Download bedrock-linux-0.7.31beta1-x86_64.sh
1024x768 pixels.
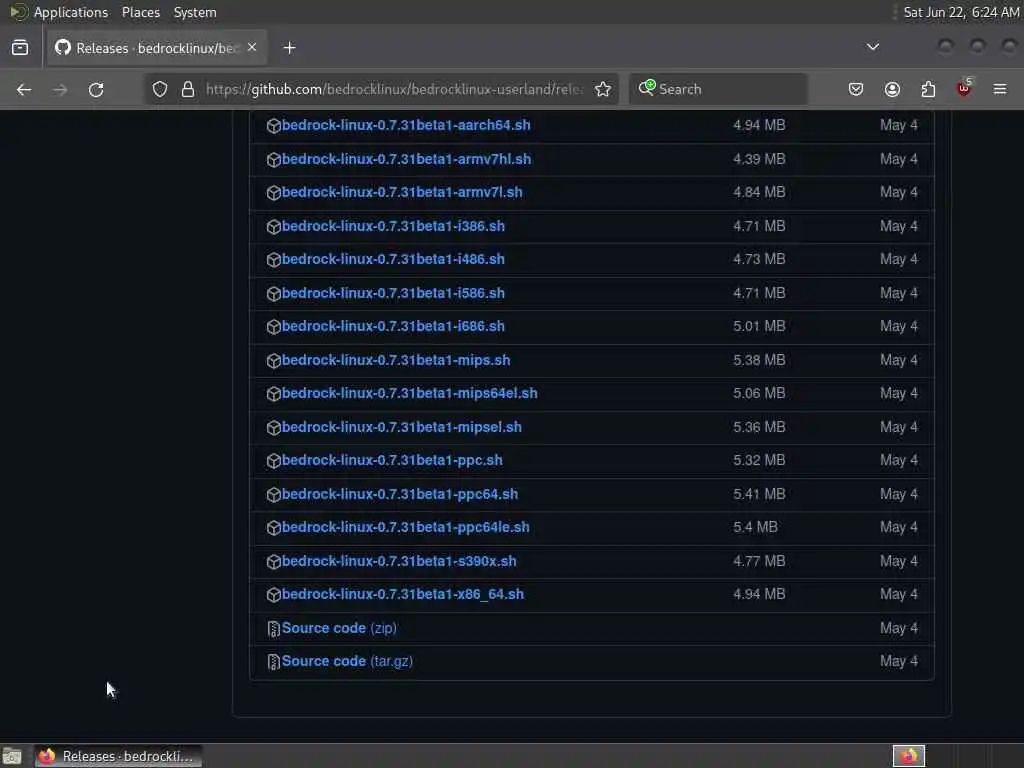pos(402,594)
